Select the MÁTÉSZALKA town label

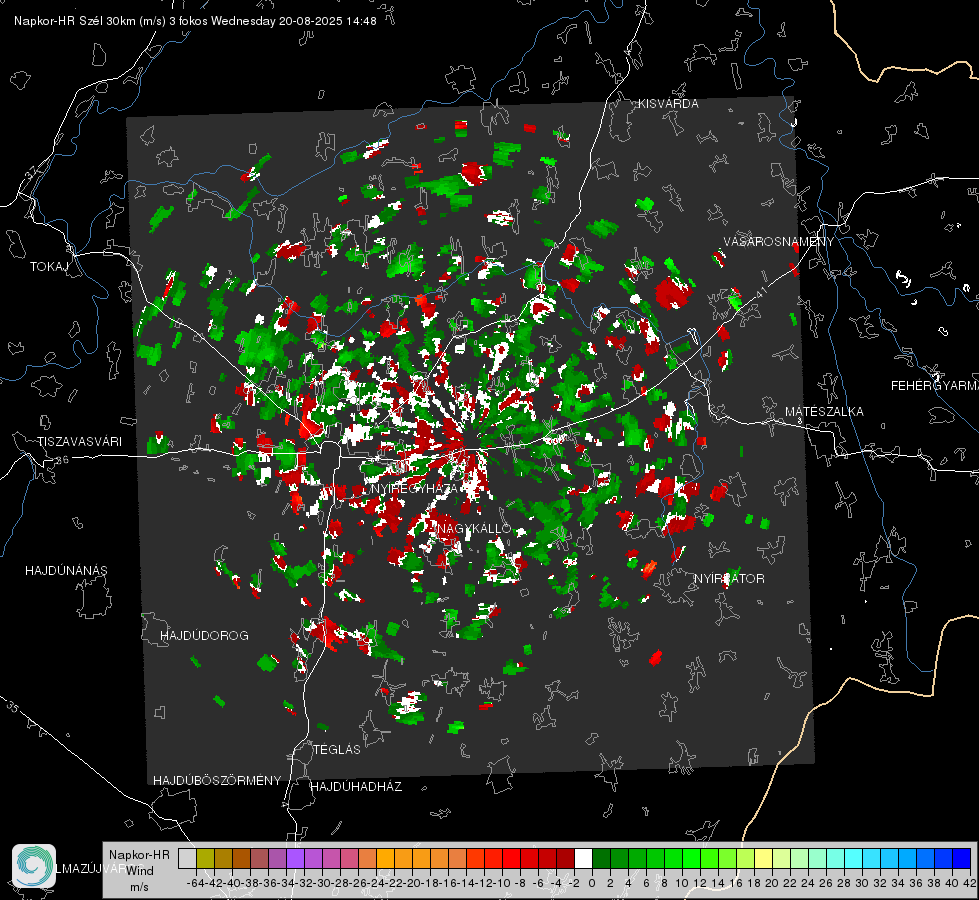(x=824, y=412)
